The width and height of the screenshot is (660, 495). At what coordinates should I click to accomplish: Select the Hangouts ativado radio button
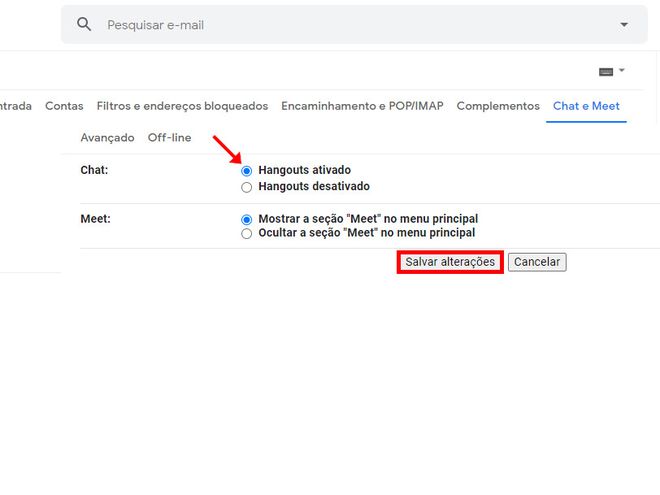[247, 171]
